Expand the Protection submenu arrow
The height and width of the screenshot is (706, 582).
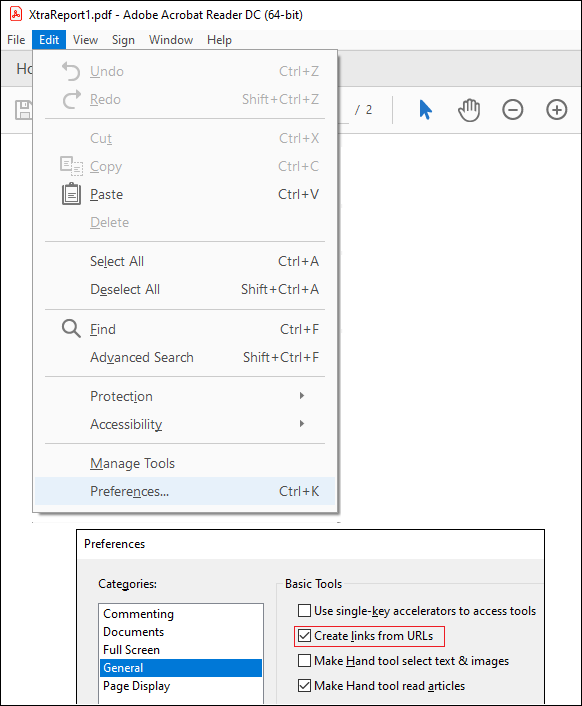coord(302,396)
